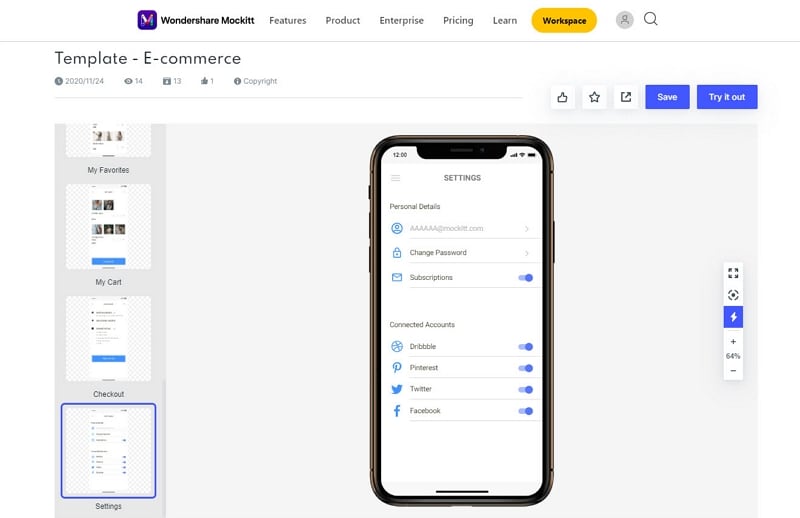Click the center target focus icon
This screenshot has width=800, height=518.
pos(733,295)
